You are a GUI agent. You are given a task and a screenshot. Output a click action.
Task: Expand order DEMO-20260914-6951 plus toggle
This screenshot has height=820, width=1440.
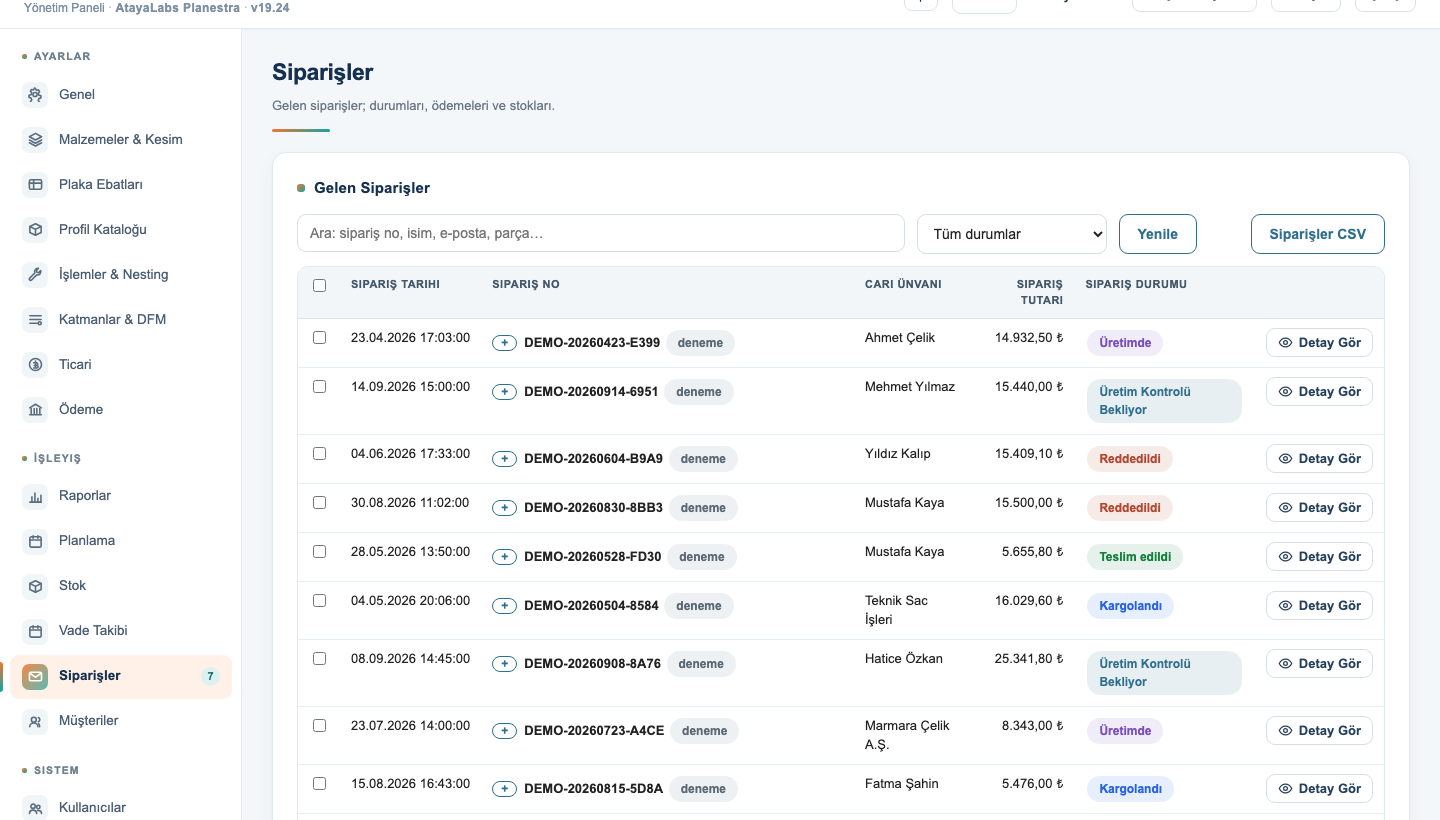point(505,392)
